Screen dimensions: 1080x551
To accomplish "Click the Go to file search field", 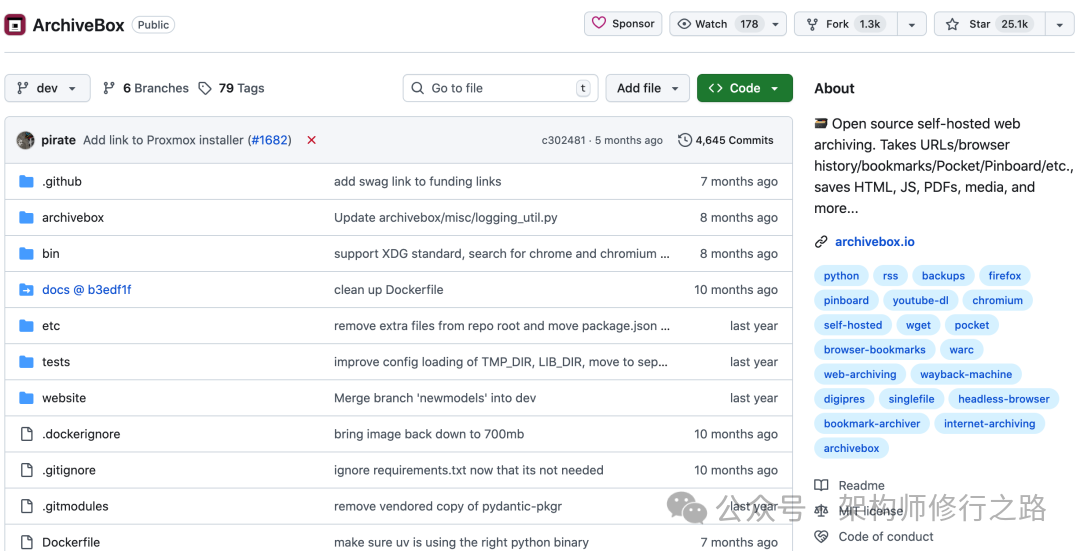I will 501,88.
